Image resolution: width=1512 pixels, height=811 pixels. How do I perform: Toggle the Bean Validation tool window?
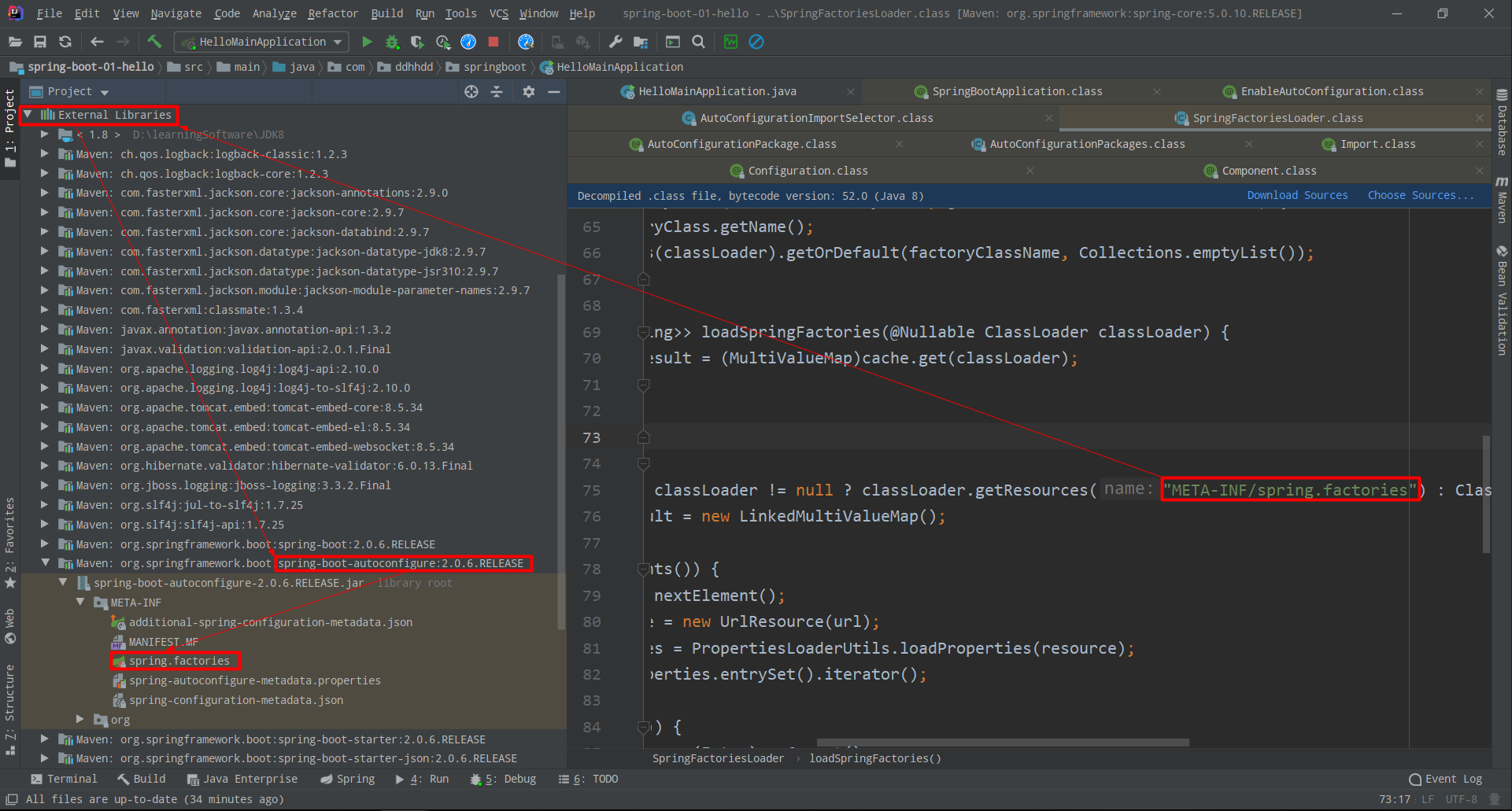point(1502,300)
